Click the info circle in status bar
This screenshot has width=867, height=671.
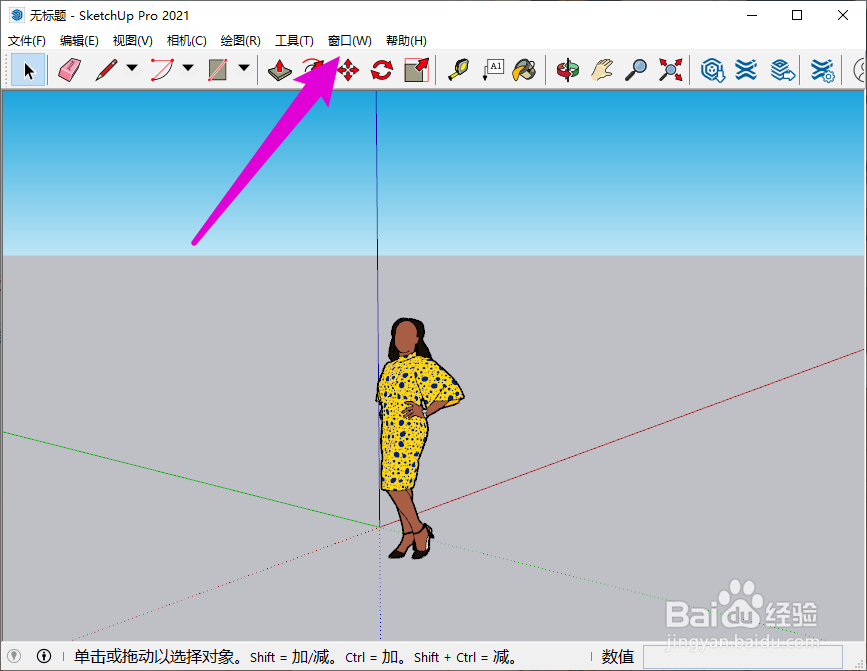[x=44, y=657]
